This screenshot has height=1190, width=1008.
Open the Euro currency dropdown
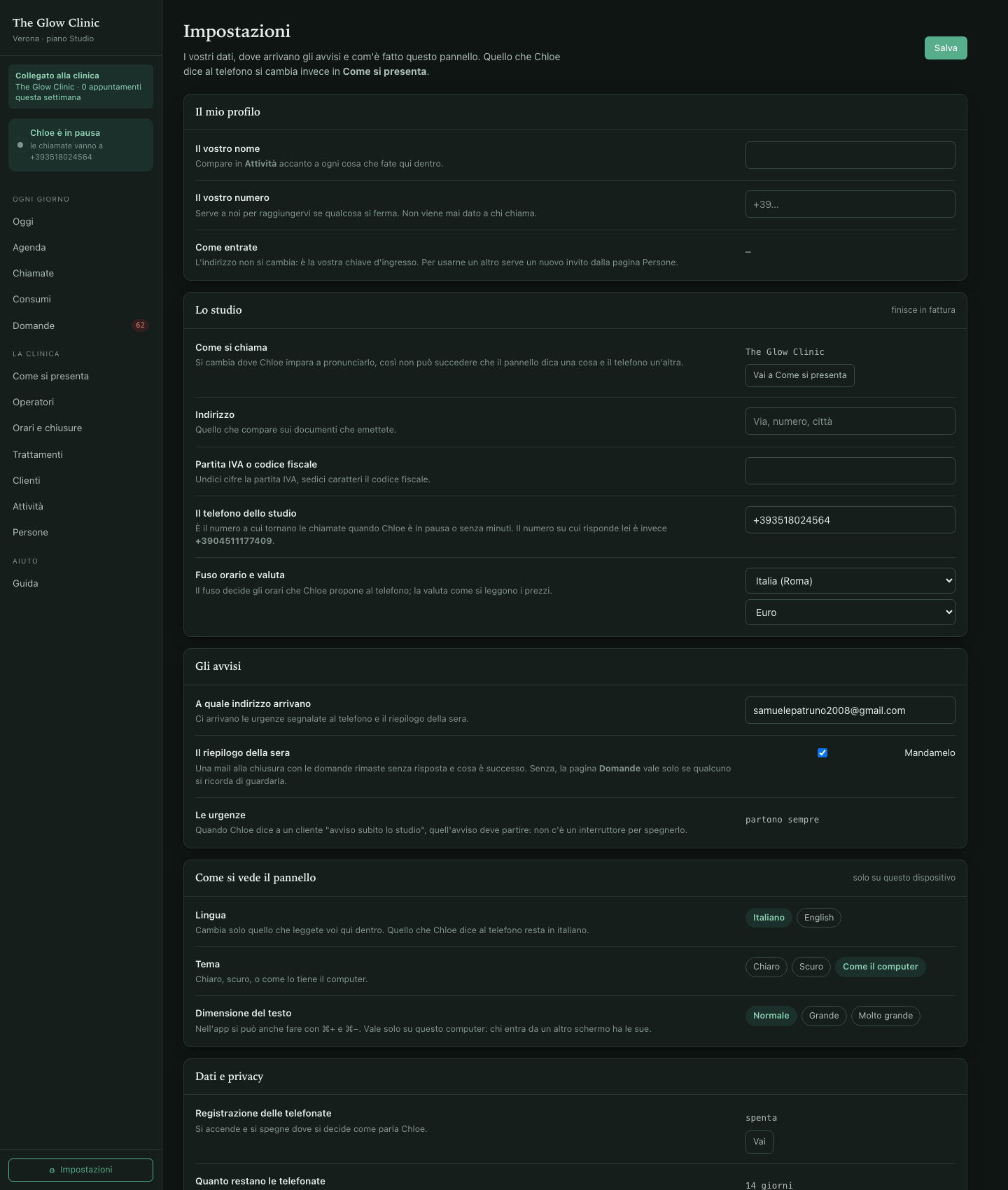point(850,612)
